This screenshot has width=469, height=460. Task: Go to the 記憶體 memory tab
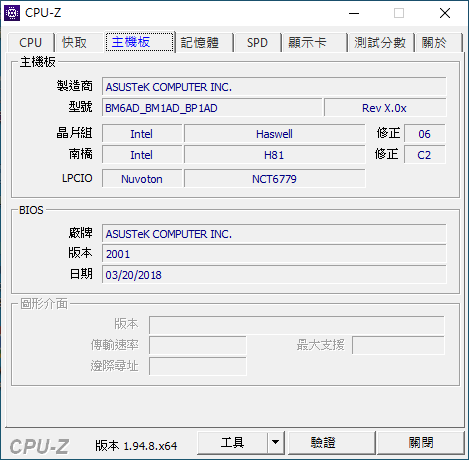(x=204, y=42)
